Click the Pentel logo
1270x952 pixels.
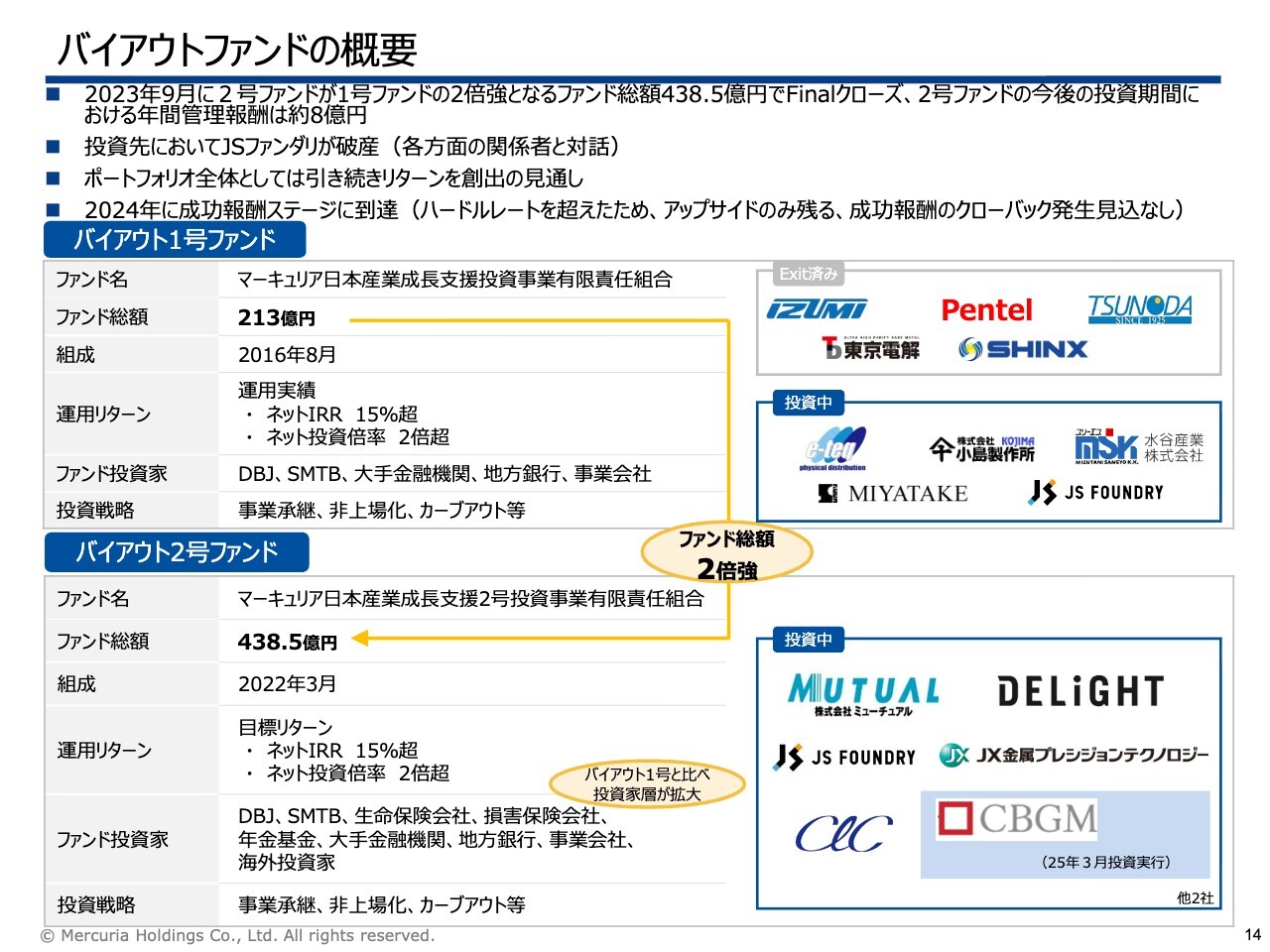(x=986, y=310)
